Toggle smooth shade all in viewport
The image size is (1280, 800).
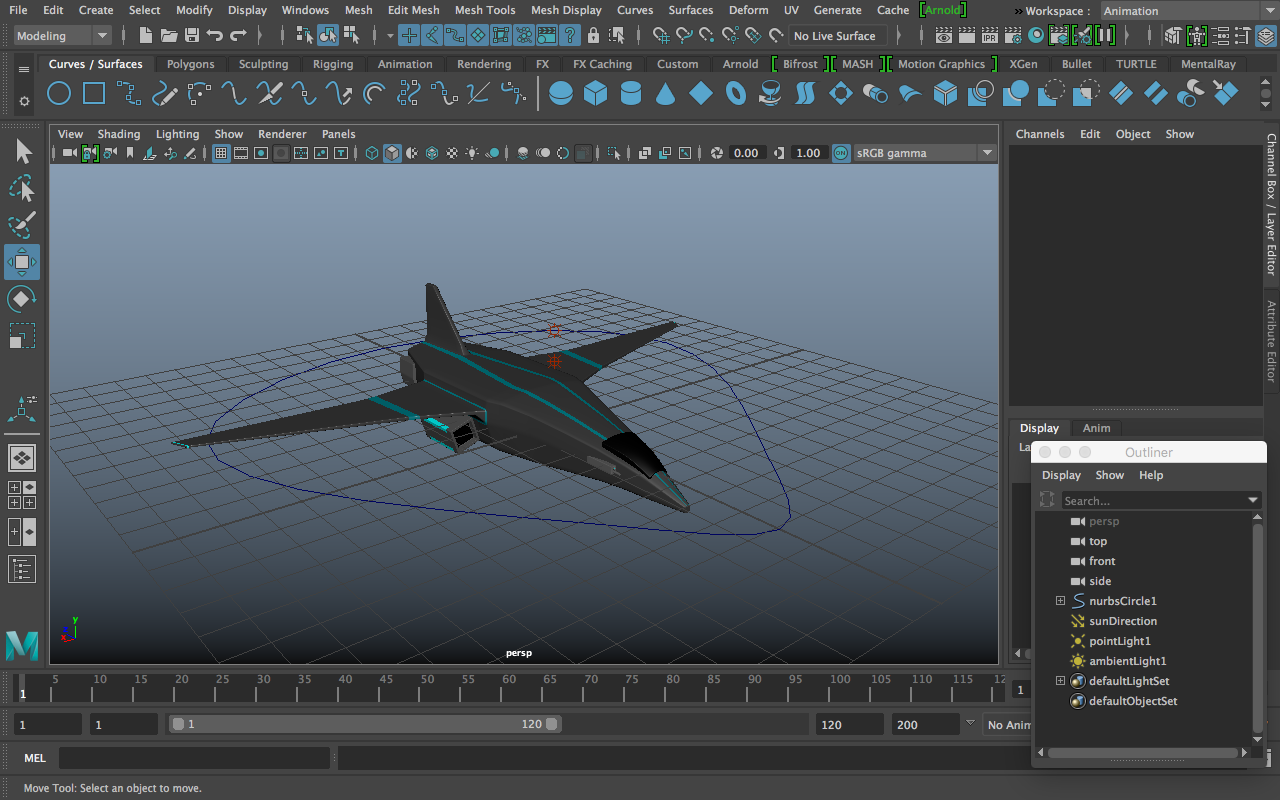[x=392, y=153]
